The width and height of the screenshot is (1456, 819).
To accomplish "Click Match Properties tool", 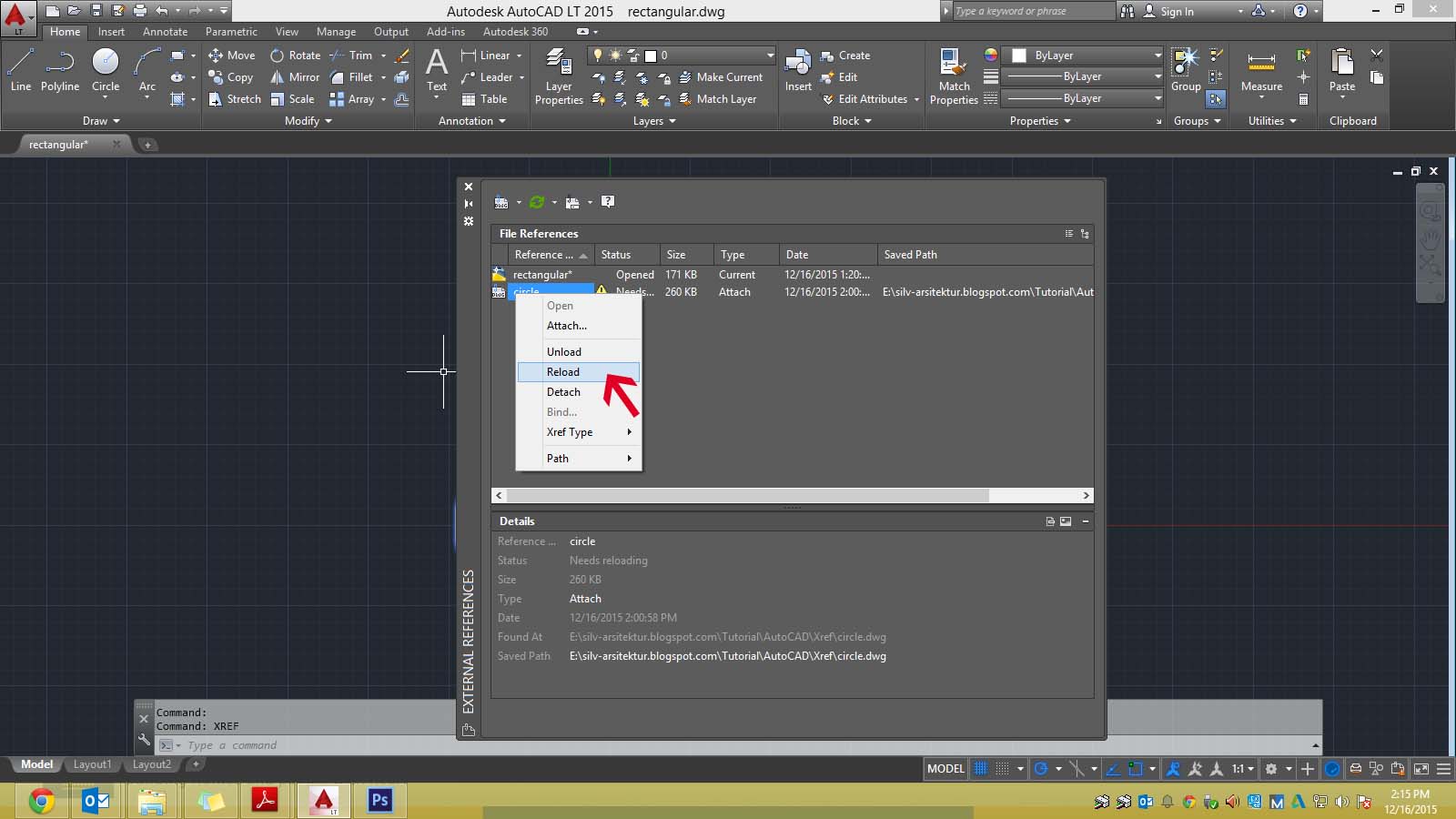I will pos(954,77).
